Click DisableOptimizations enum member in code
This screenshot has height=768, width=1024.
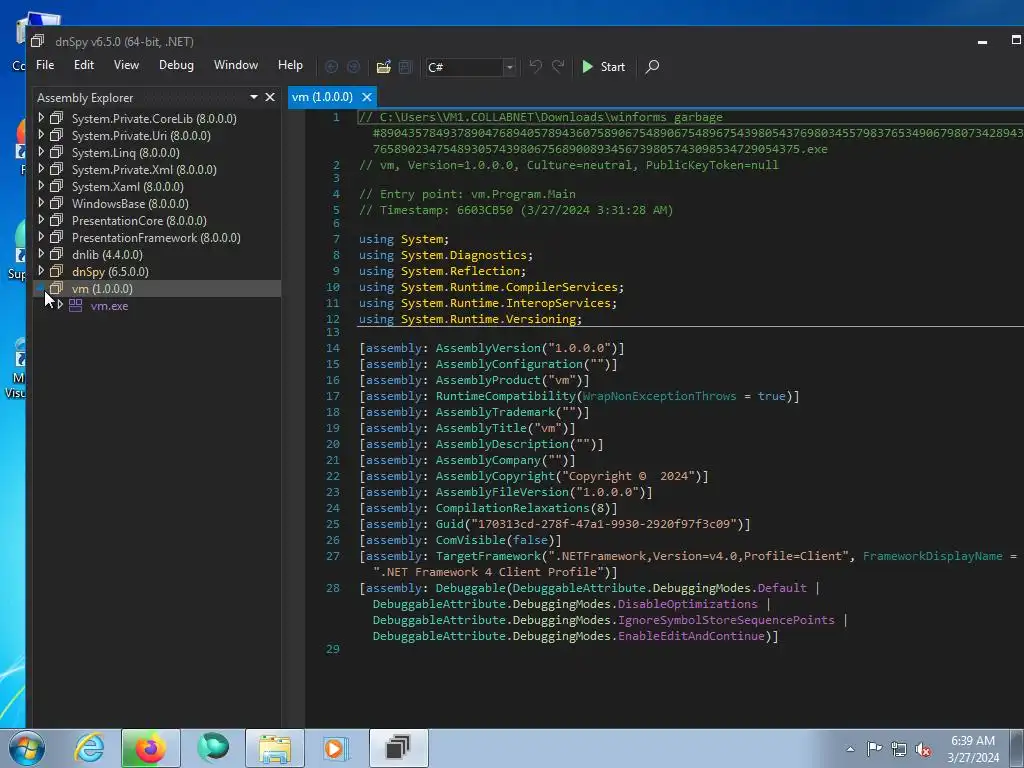pos(688,604)
